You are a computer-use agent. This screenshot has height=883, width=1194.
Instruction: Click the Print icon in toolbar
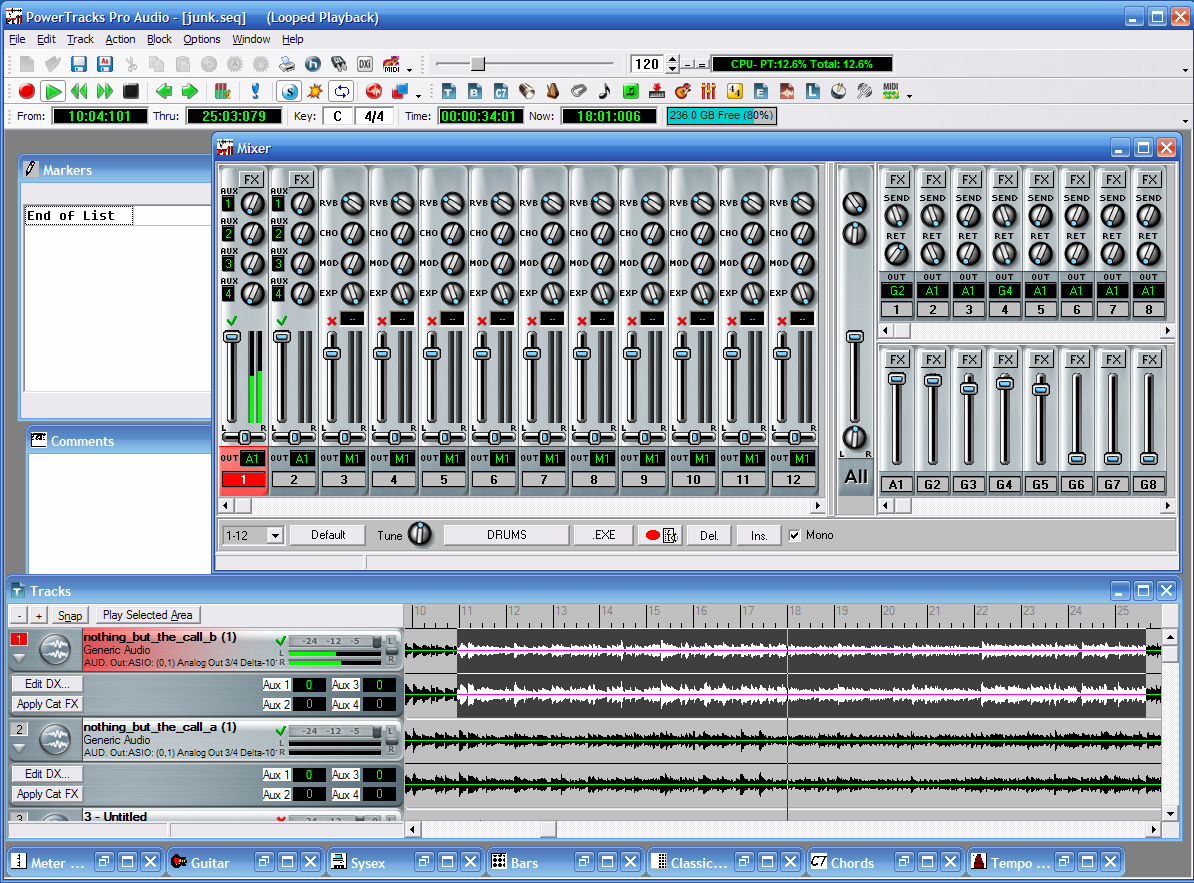(287, 65)
